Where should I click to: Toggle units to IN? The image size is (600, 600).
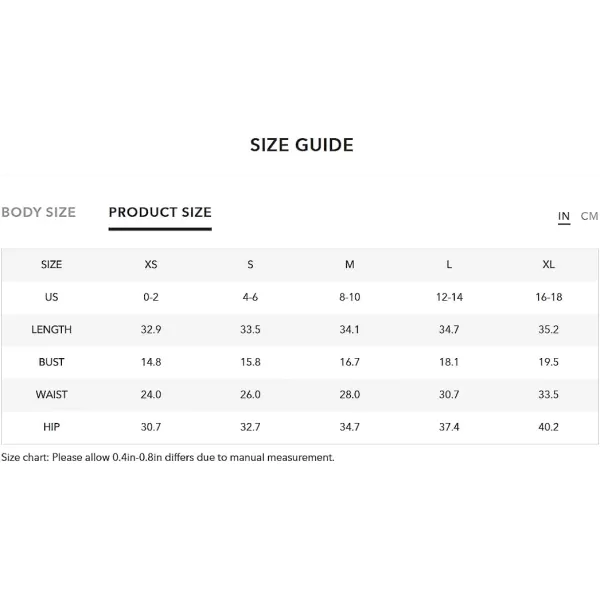tap(564, 216)
